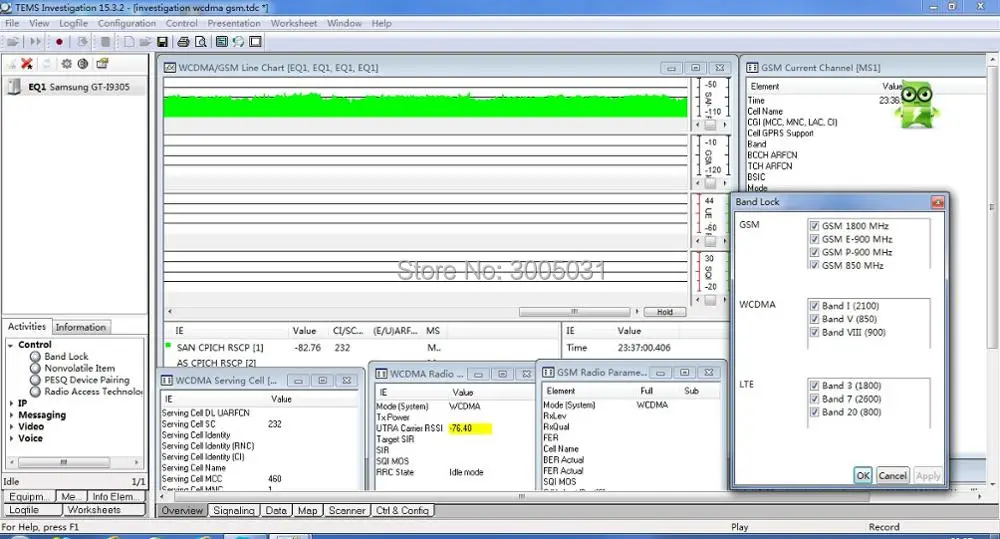Screen dimensions: 1000x539
Task: Click the GSM Current Channel window icon
Action: tap(753, 68)
